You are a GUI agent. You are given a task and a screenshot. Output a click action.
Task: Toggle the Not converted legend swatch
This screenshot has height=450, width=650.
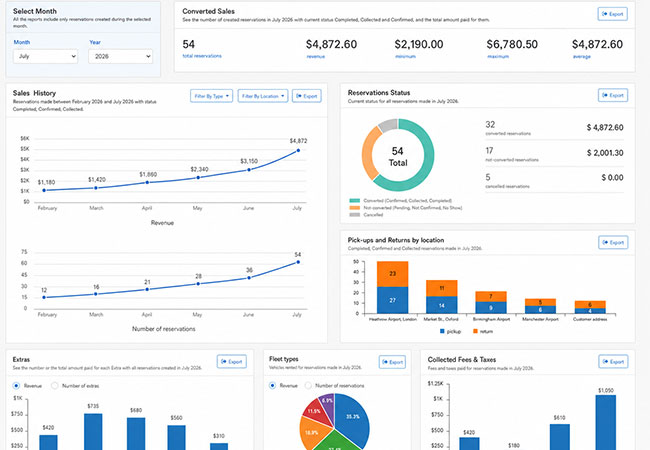pos(354,208)
